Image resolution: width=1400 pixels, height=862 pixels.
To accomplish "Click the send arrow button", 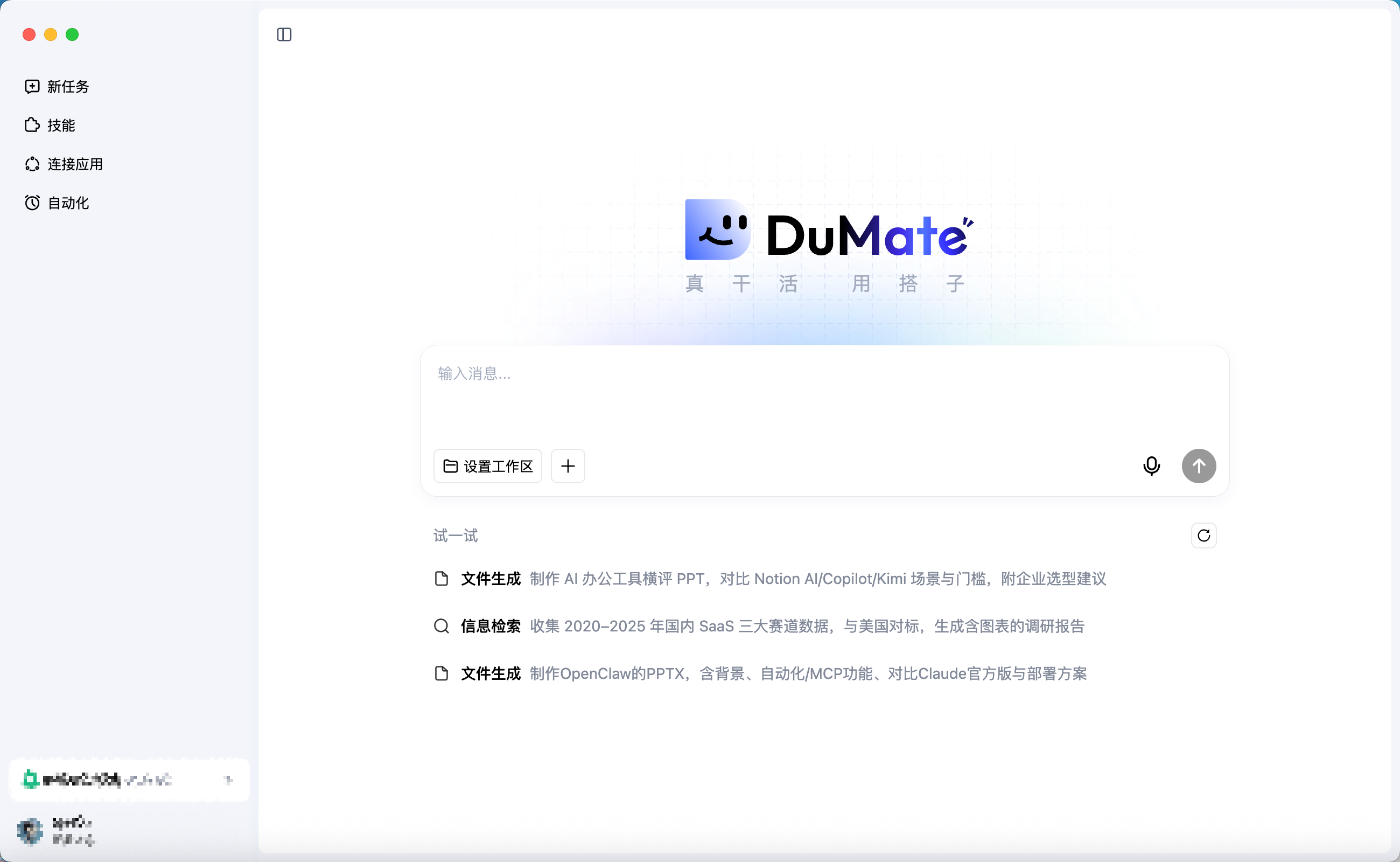I will [1199, 467].
